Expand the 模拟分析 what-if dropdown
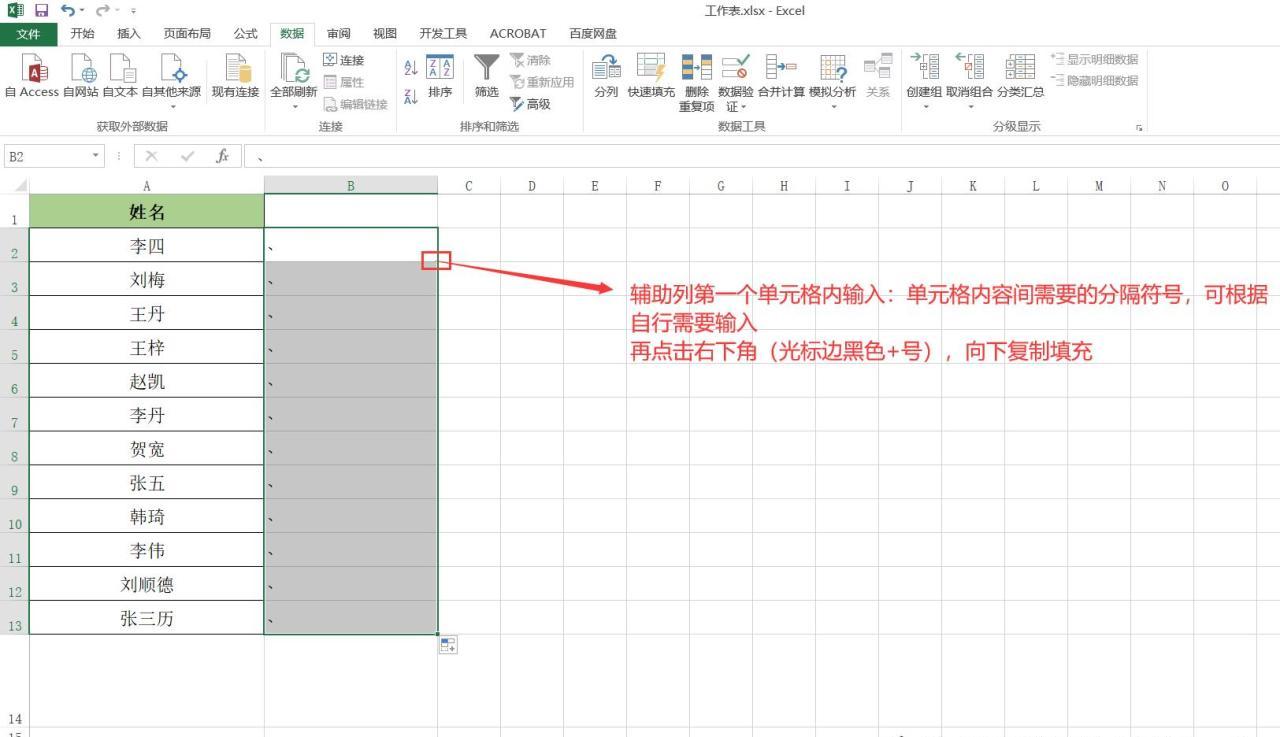 pos(834,105)
